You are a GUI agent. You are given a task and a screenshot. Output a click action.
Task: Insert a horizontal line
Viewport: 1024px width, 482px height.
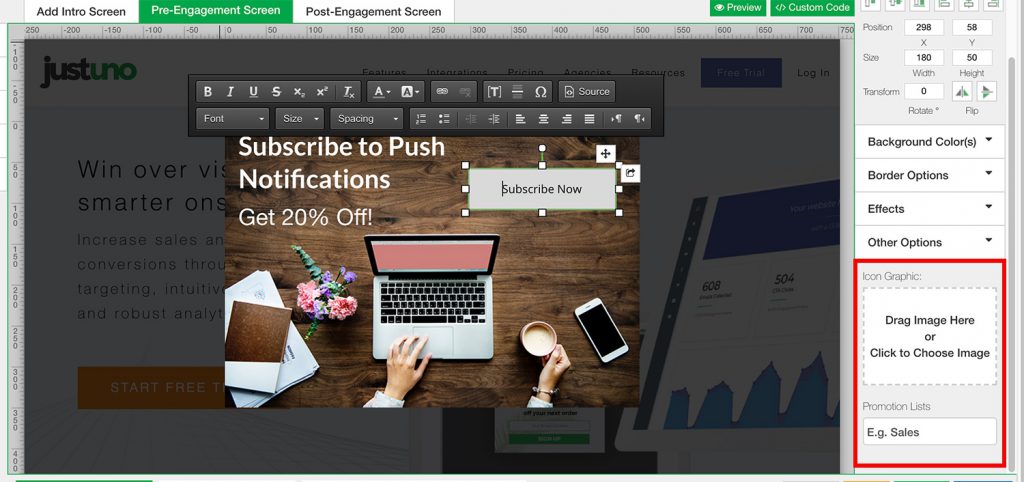[517, 92]
